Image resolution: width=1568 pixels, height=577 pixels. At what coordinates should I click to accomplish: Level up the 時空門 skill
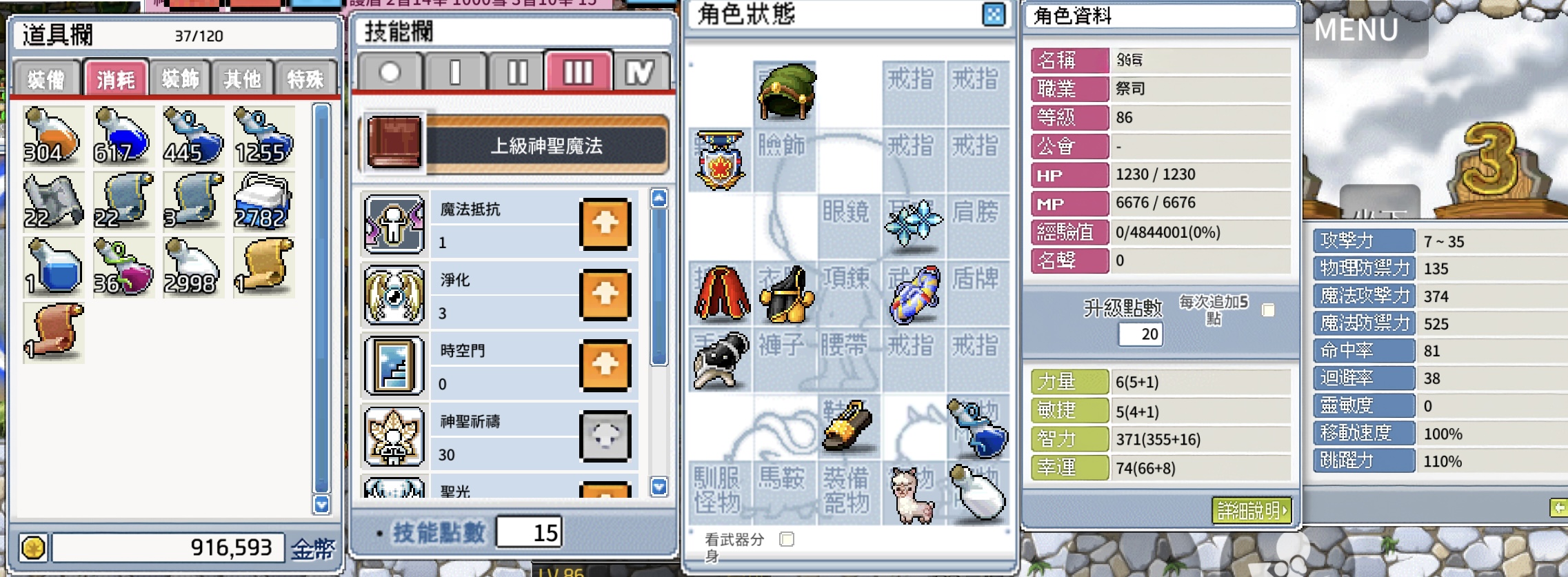click(x=605, y=365)
